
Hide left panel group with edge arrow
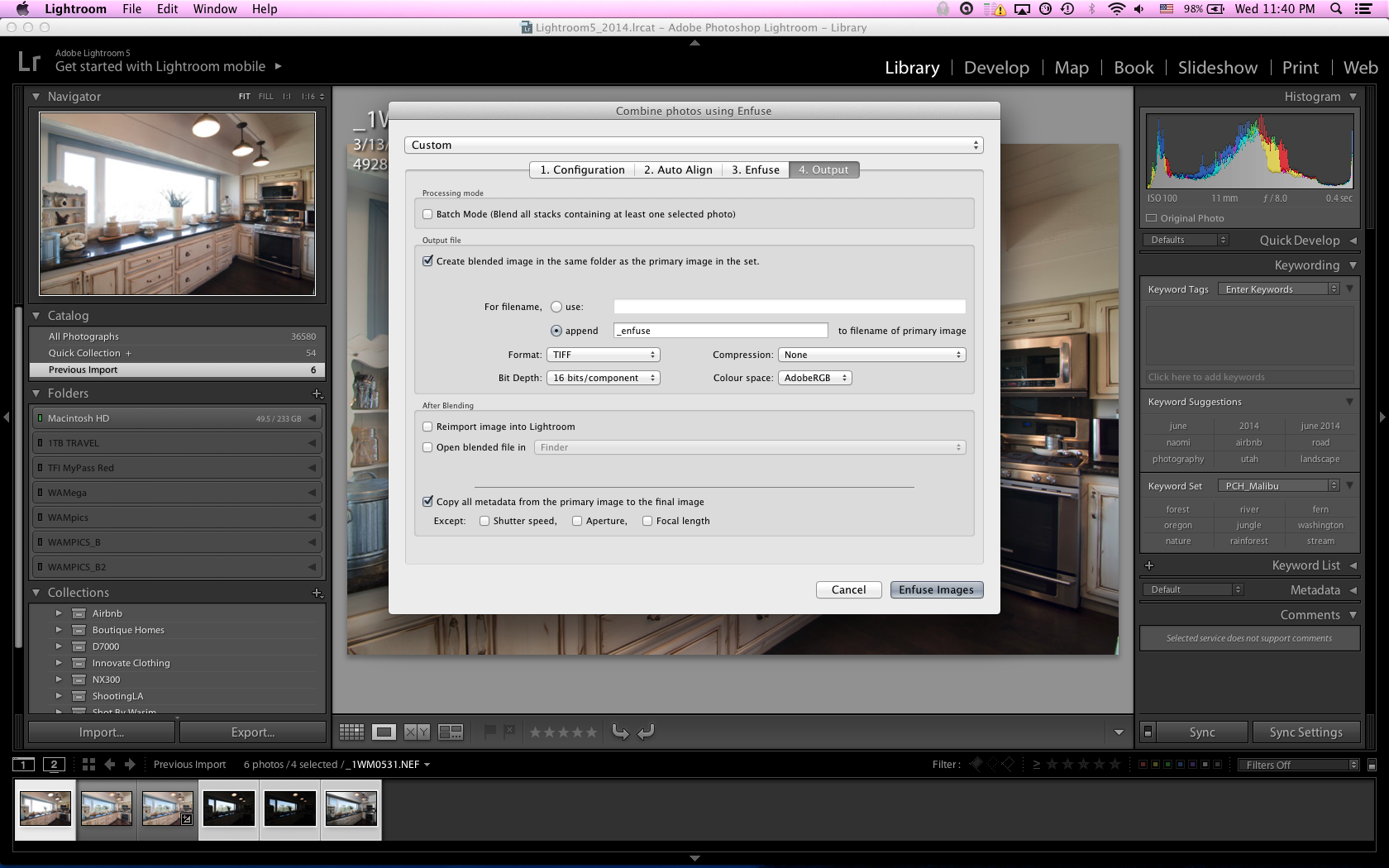6,417
